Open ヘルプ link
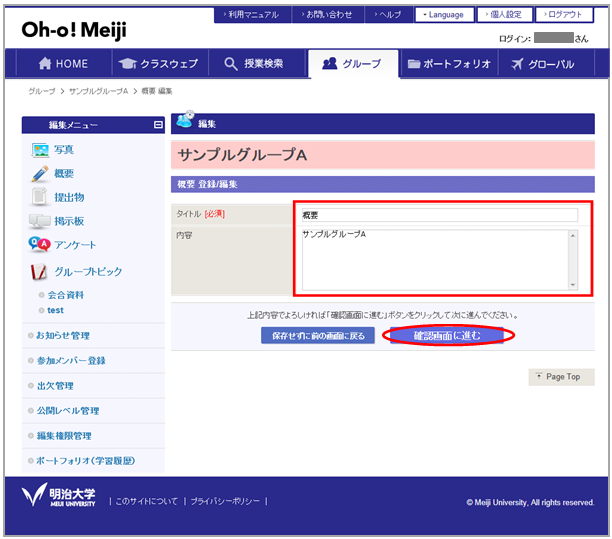Screen dimensions: 612x539 pos(389,15)
